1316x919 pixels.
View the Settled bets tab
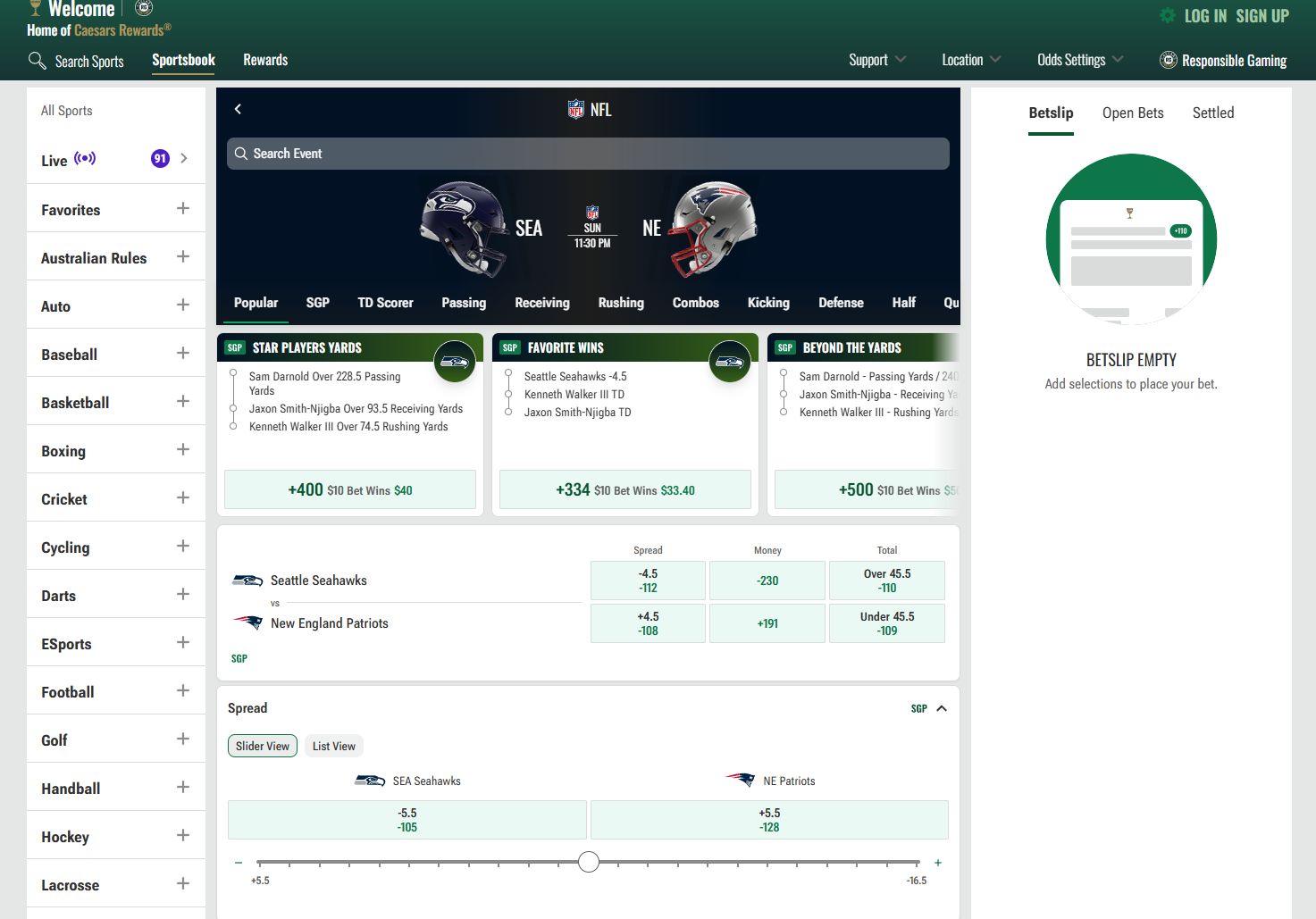(x=1213, y=113)
